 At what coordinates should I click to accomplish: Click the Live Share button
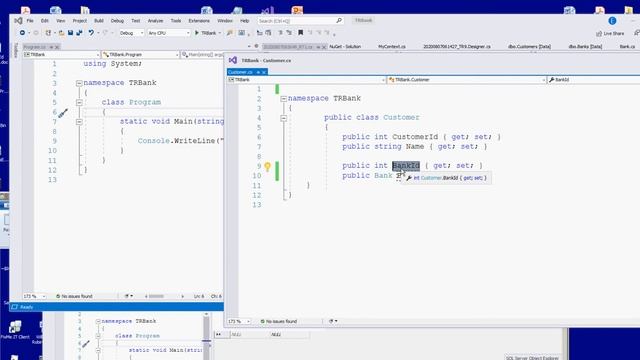pos(610,33)
